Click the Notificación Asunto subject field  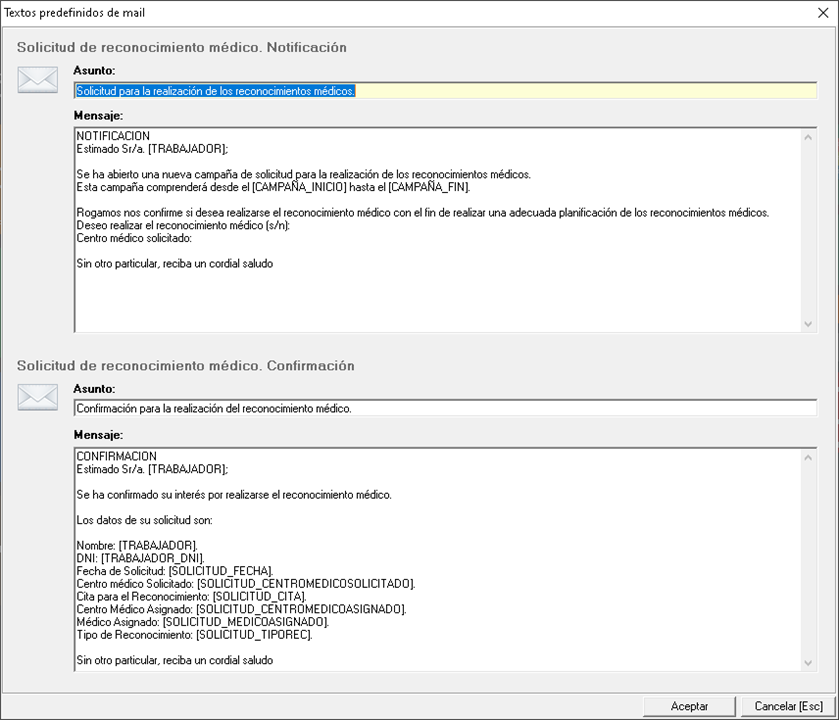coord(445,91)
